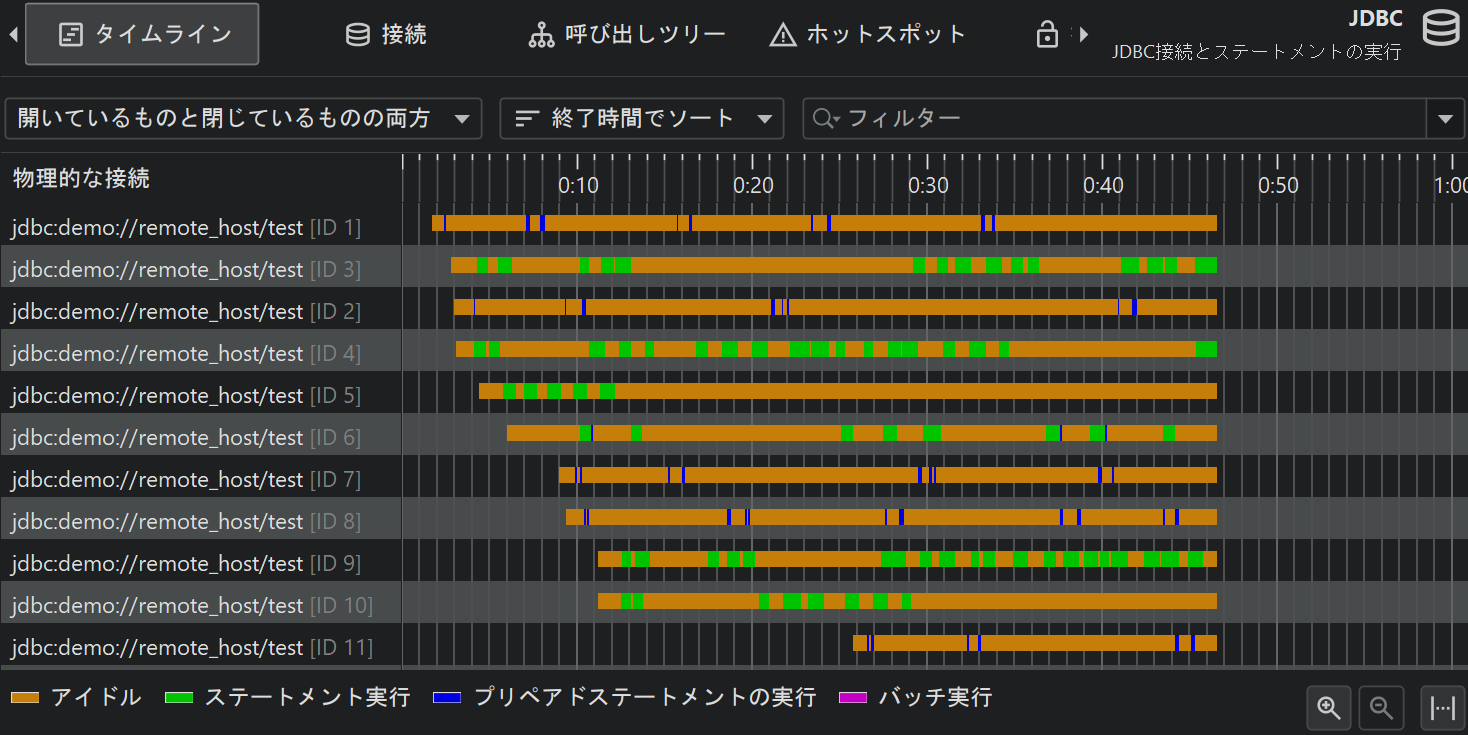The width and height of the screenshot is (1468, 735).
Task: Click the timeline bar for connection ID 10
Action: coord(907,601)
